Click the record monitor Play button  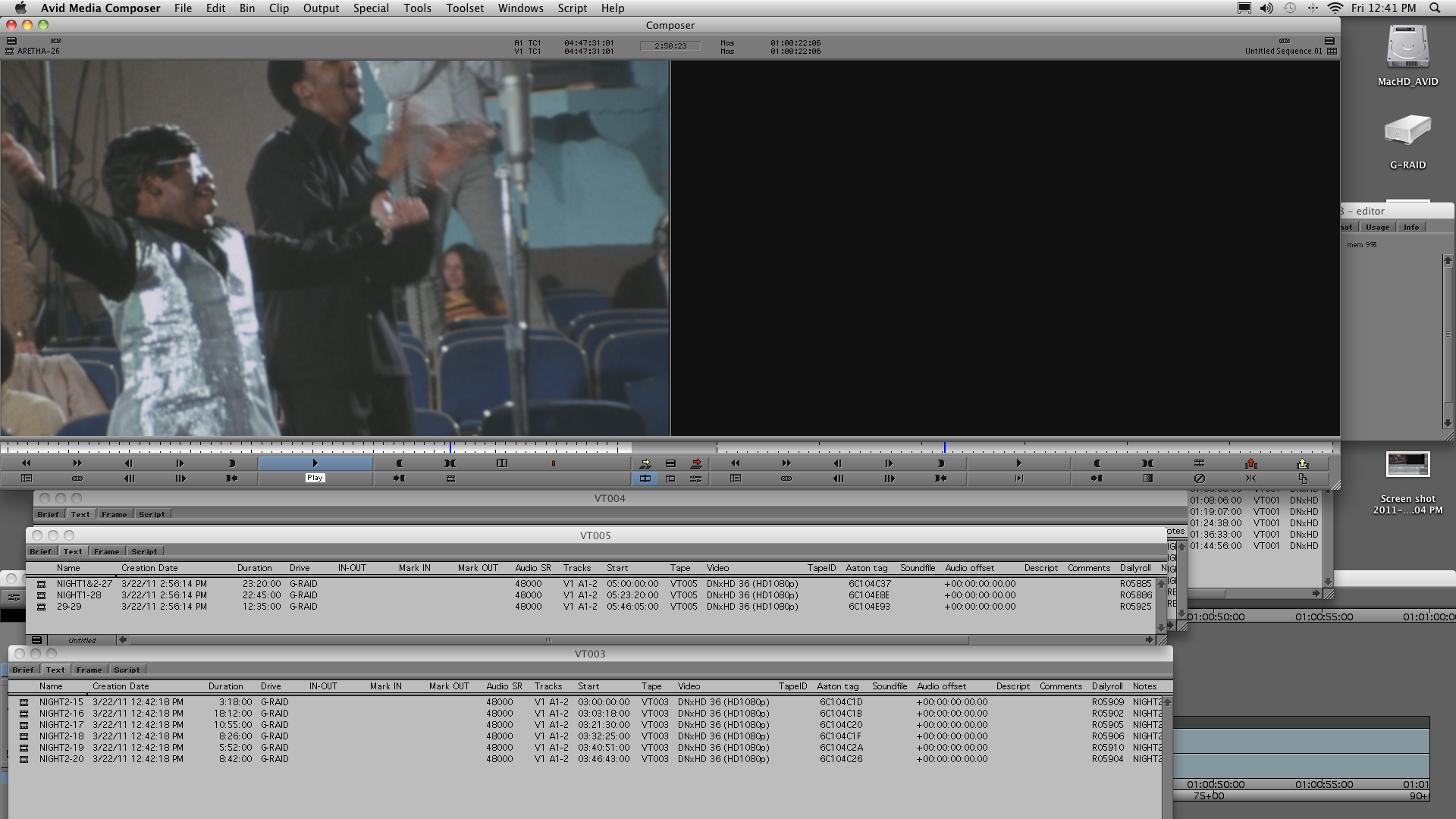coord(1018,463)
